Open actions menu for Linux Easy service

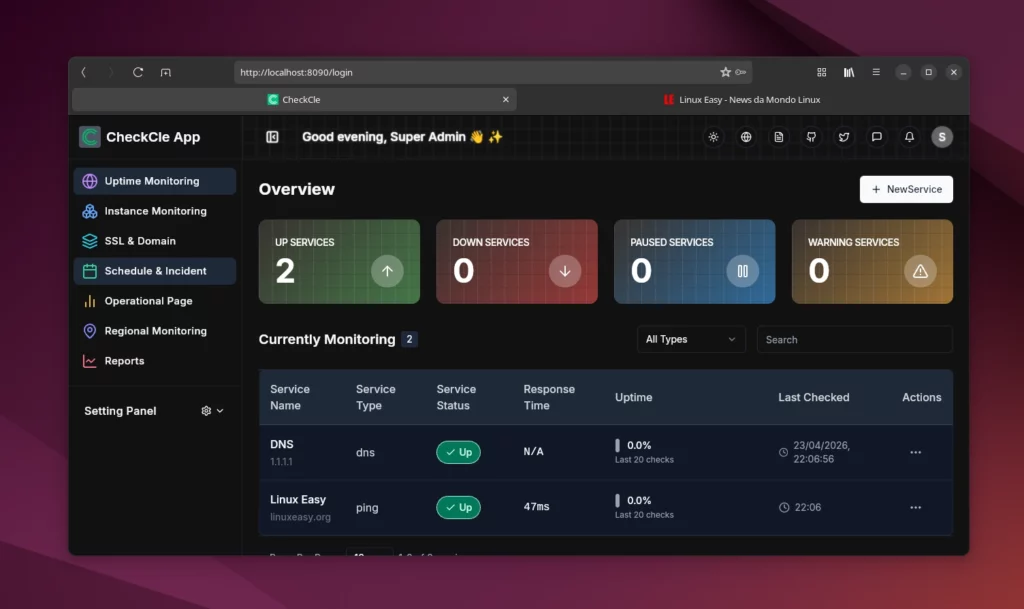tap(915, 507)
